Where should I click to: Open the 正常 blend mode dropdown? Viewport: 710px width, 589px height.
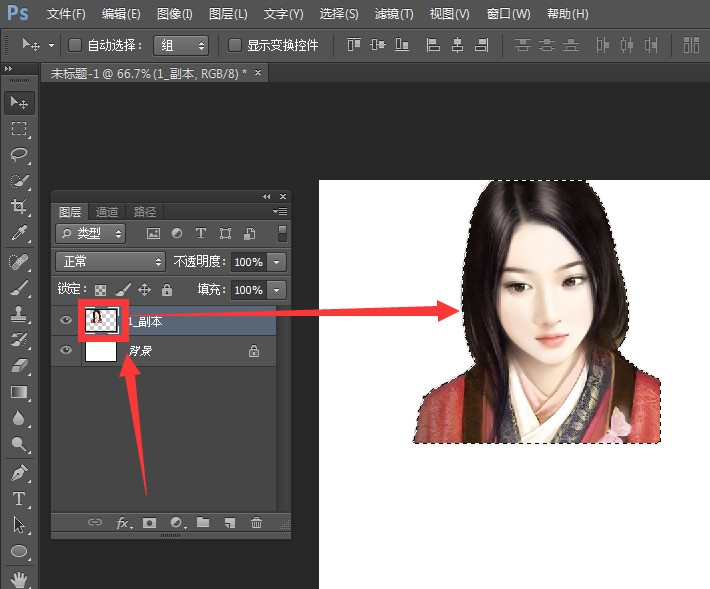click(x=110, y=262)
